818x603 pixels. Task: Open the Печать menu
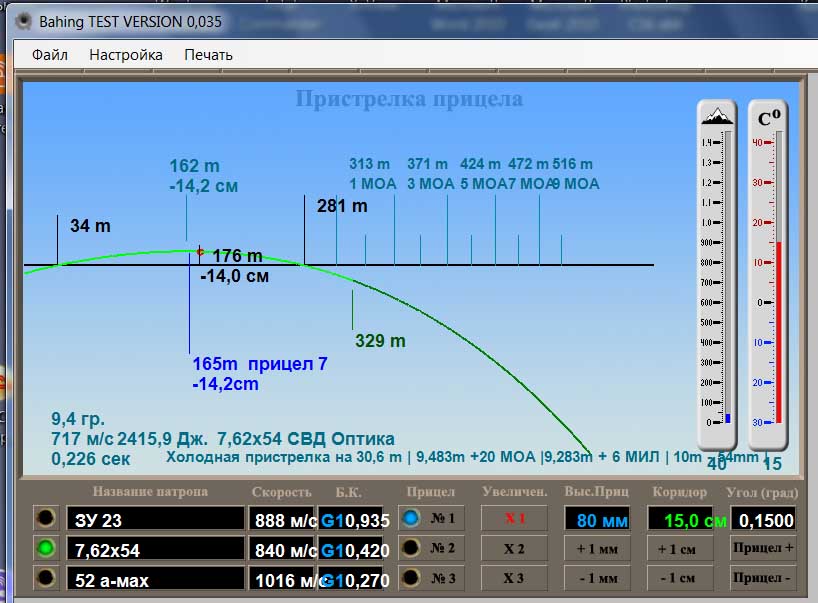[x=208, y=55]
